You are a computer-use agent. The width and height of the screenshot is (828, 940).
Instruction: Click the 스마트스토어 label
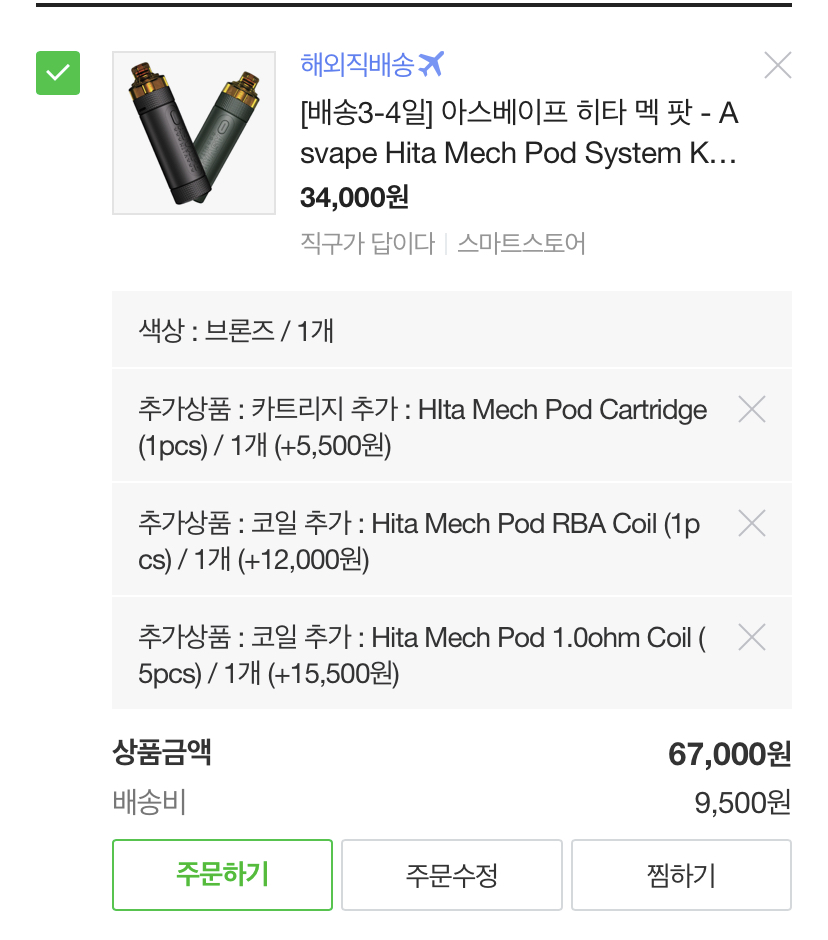[521, 243]
